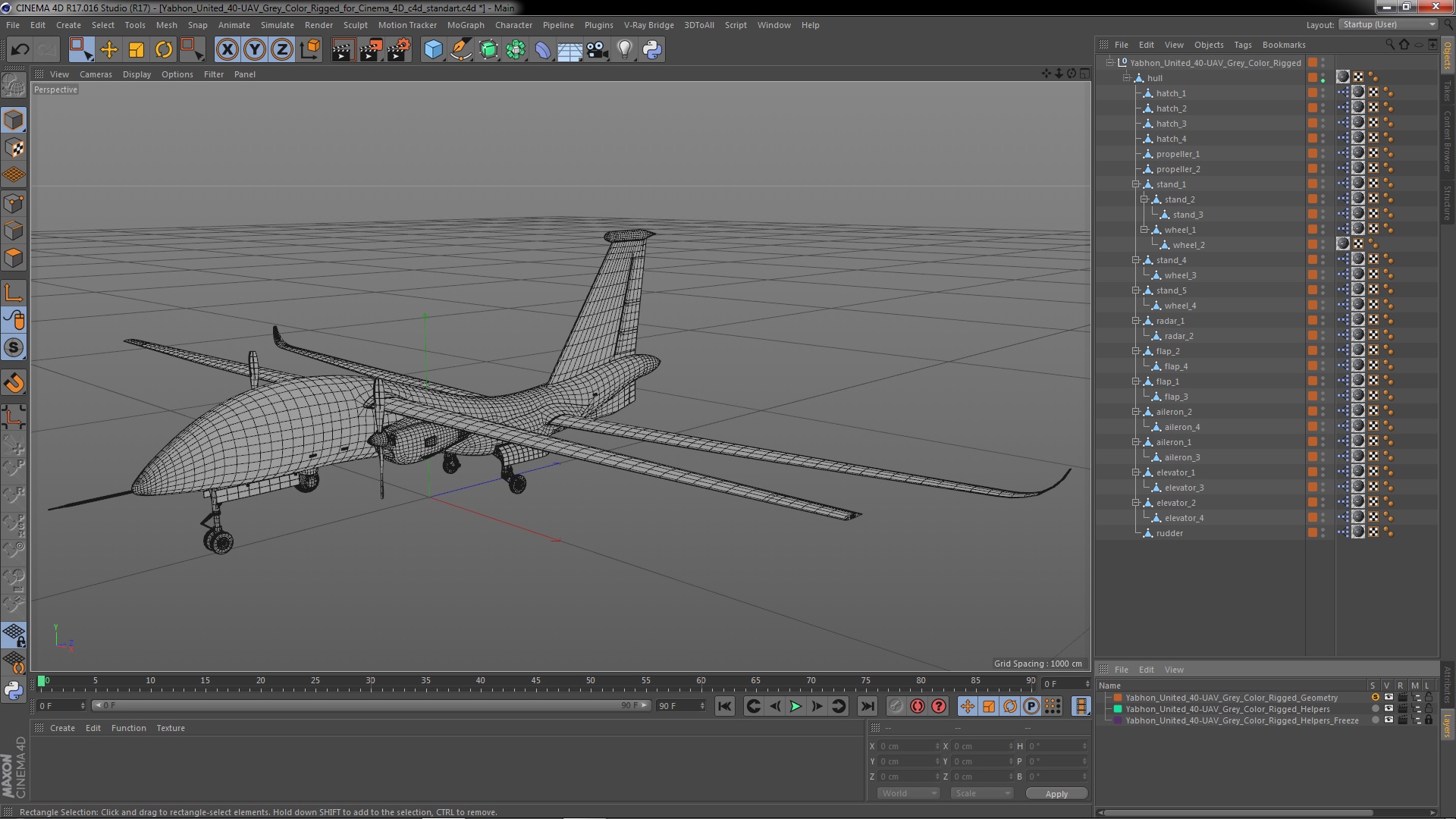
Task: Enable Polygons mode
Action: pyautogui.click(x=14, y=258)
